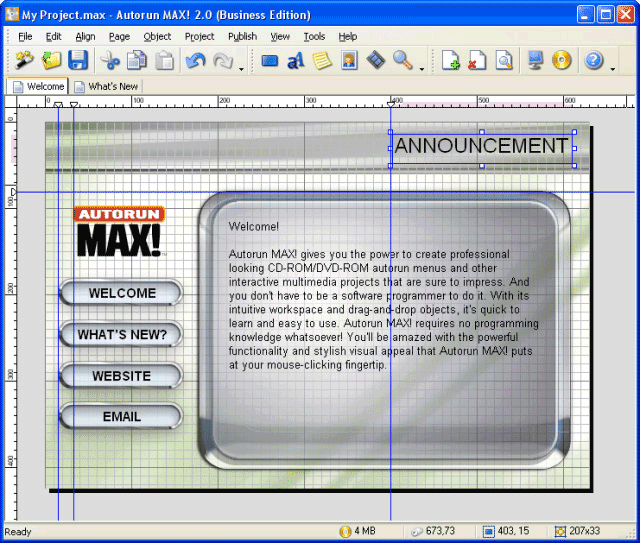640x543 pixels.
Task: Open the Align menu
Action: pos(85,36)
